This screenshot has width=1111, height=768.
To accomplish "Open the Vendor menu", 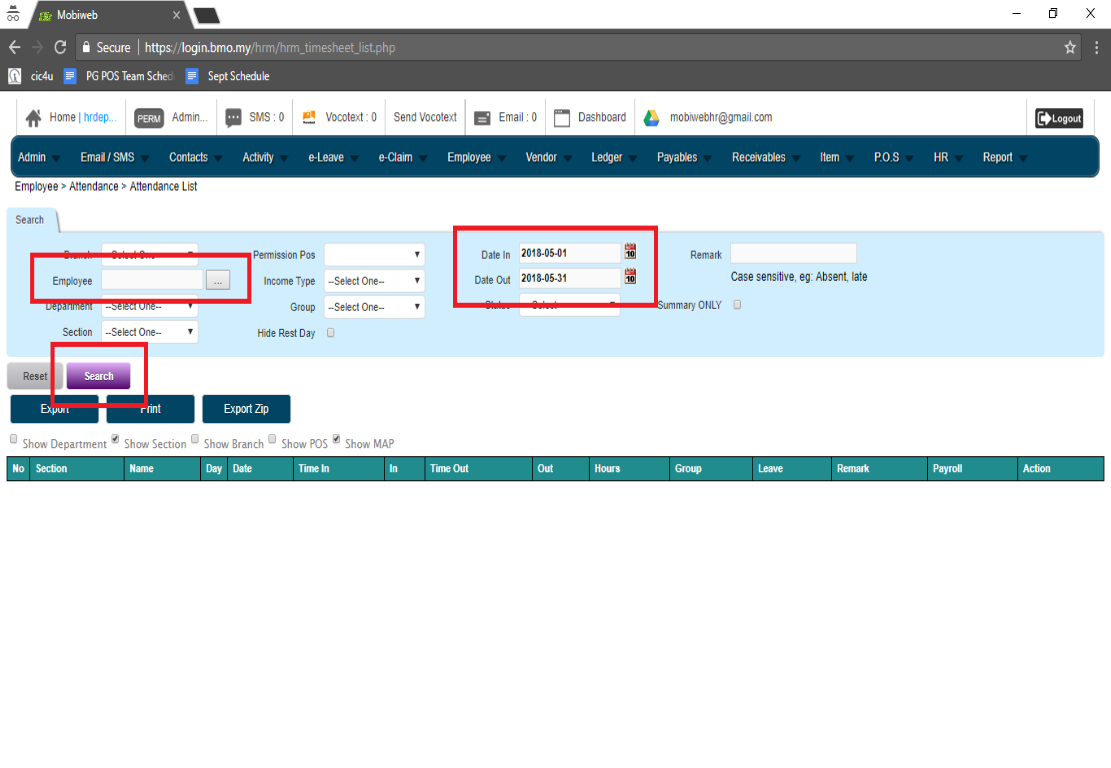I will (548, 157).
